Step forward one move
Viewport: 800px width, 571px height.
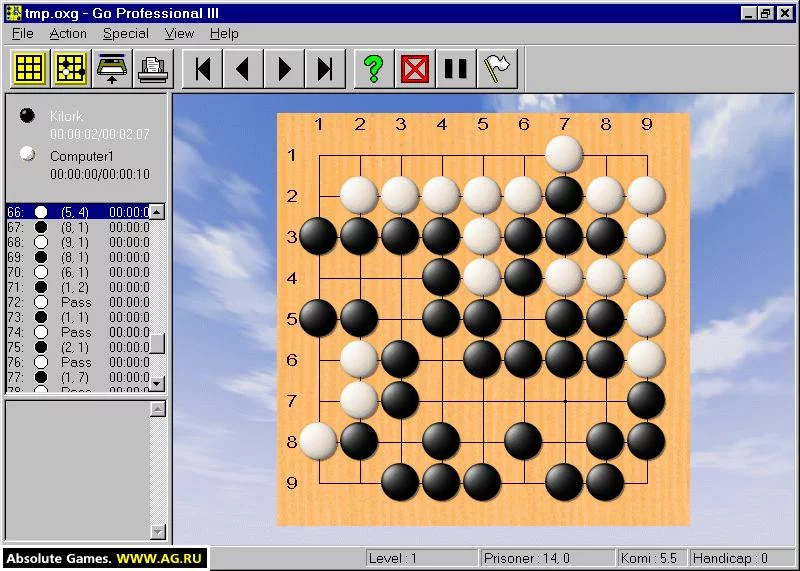[x=284, y=68]
